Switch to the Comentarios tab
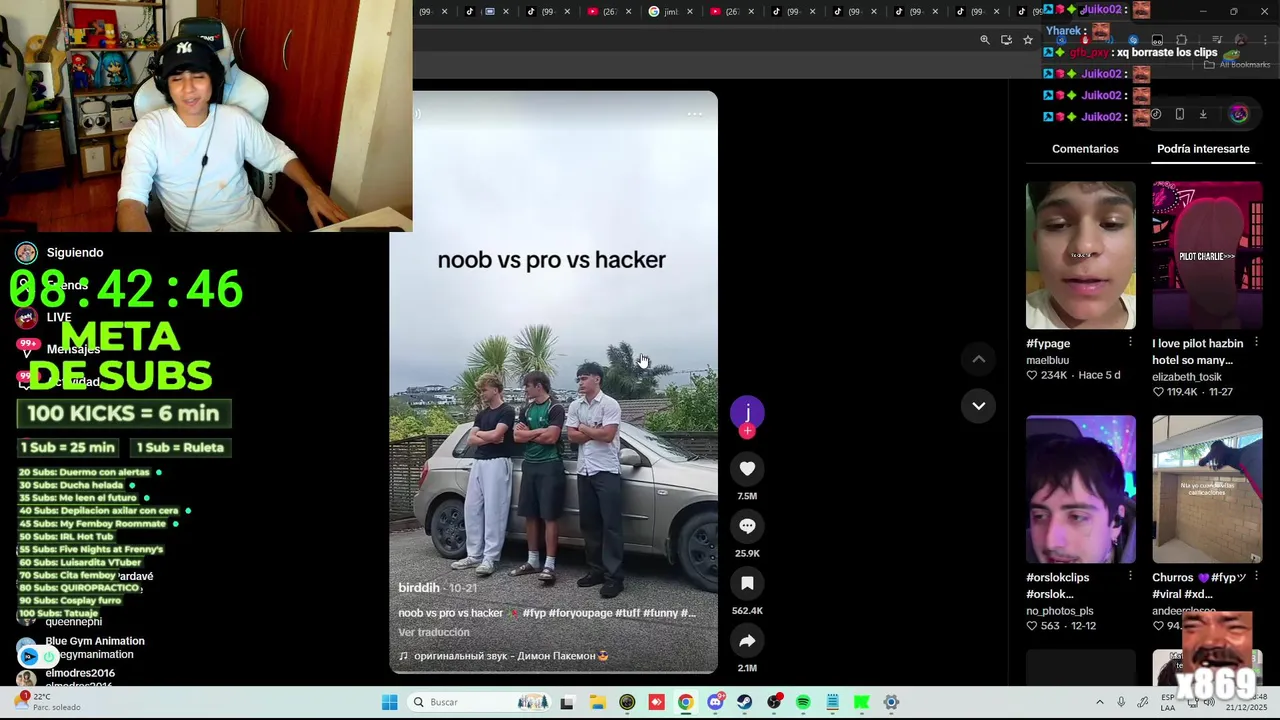Viewport: 1280px width, 720px height. [1085, 149]
